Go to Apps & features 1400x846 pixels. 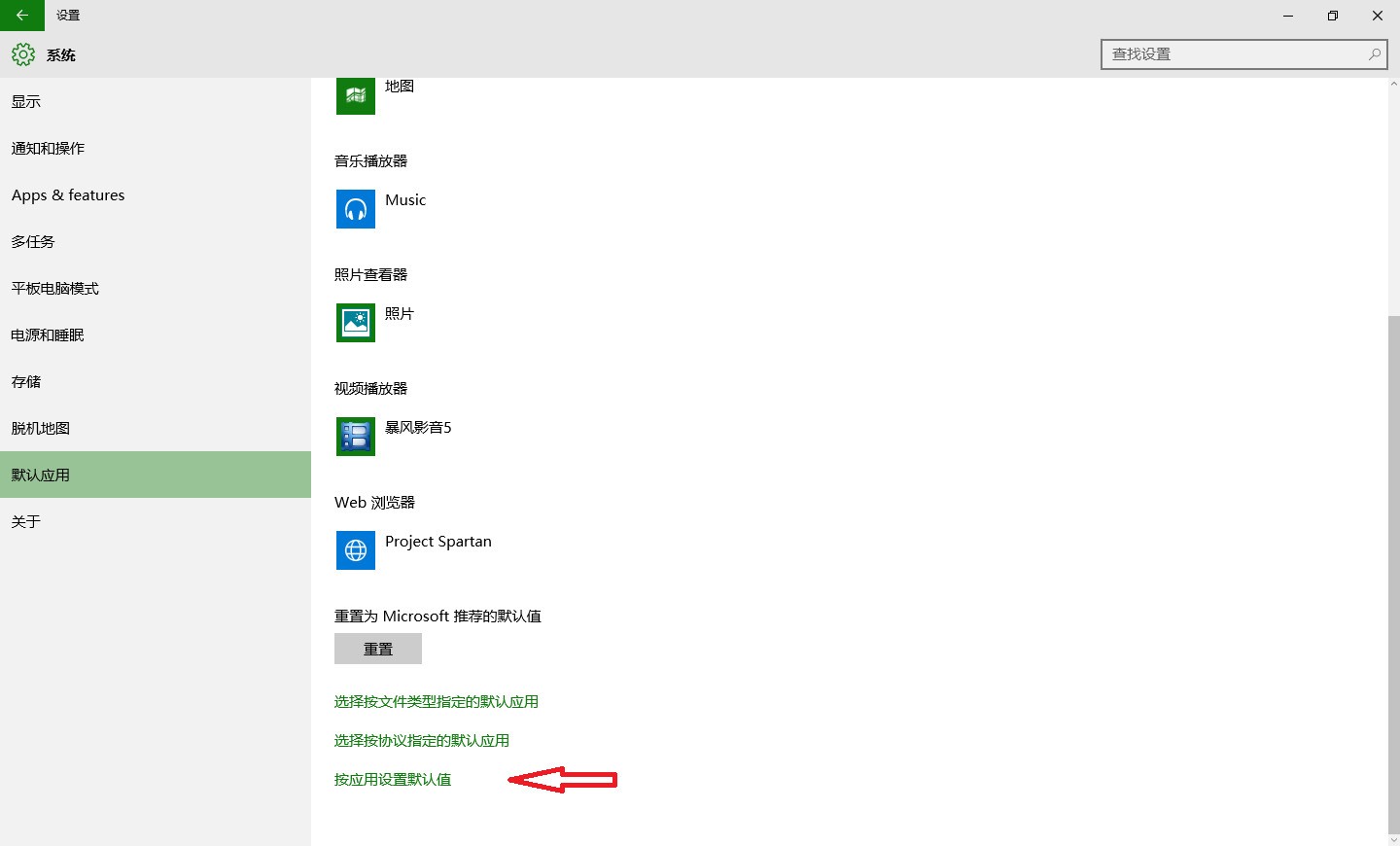coord(156,194)
